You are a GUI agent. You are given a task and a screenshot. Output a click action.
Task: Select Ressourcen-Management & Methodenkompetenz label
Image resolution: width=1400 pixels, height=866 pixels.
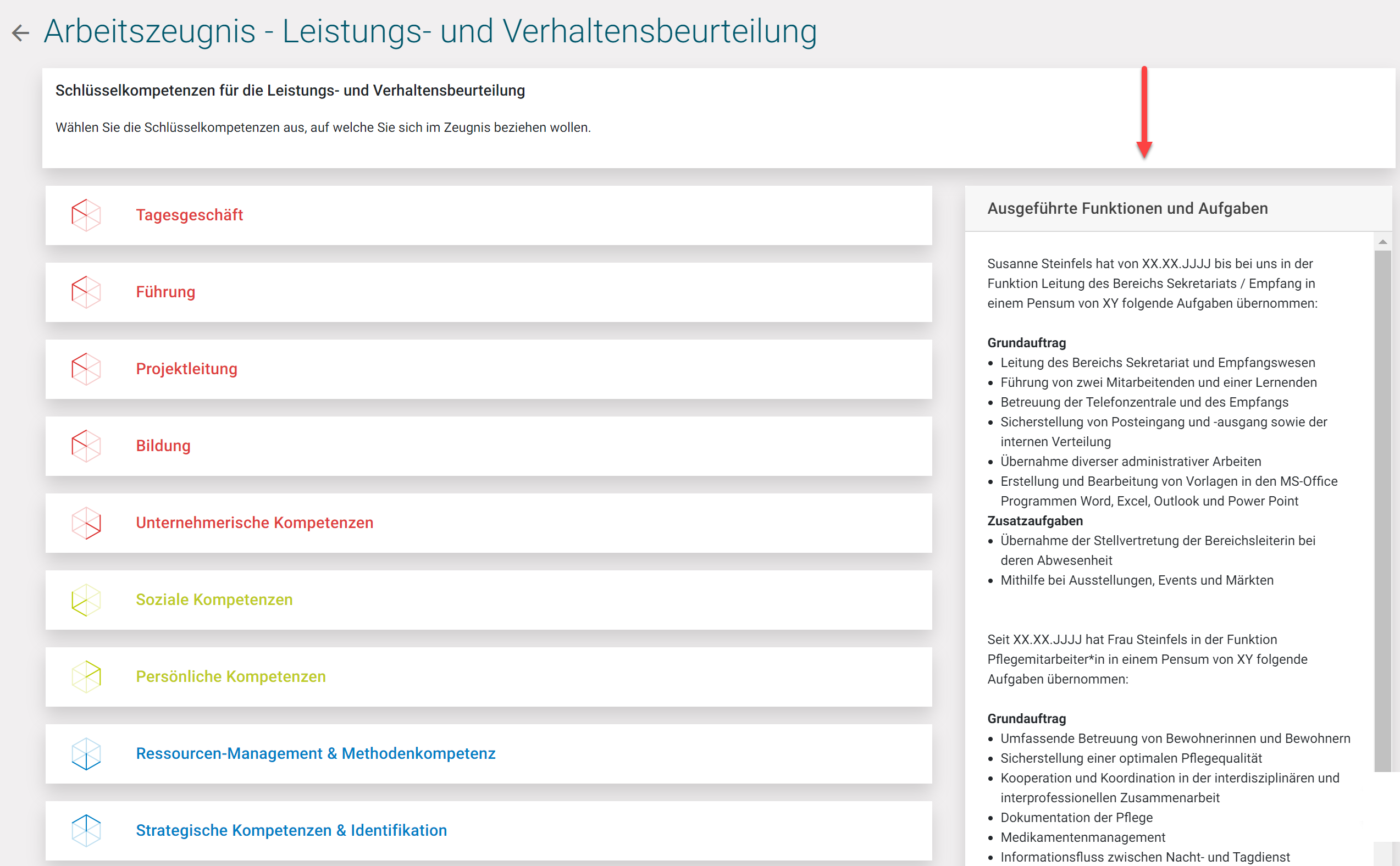[x=315, y=753]
